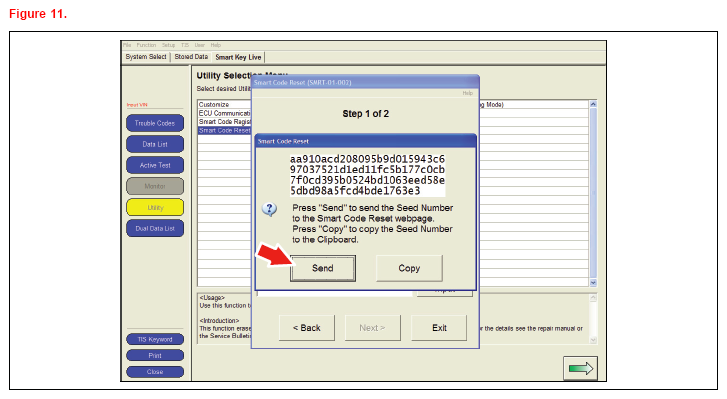Click the Close button in the sidebar
This screenshot has width=727, height=399.
[x=155, y=372]
